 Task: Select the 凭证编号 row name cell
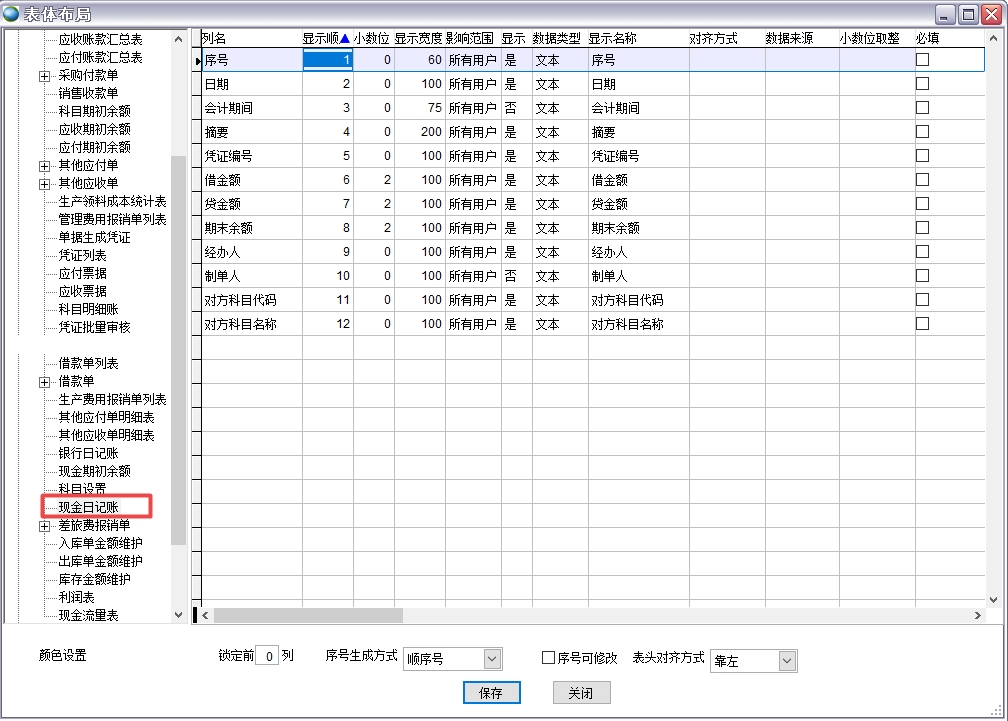250,156
